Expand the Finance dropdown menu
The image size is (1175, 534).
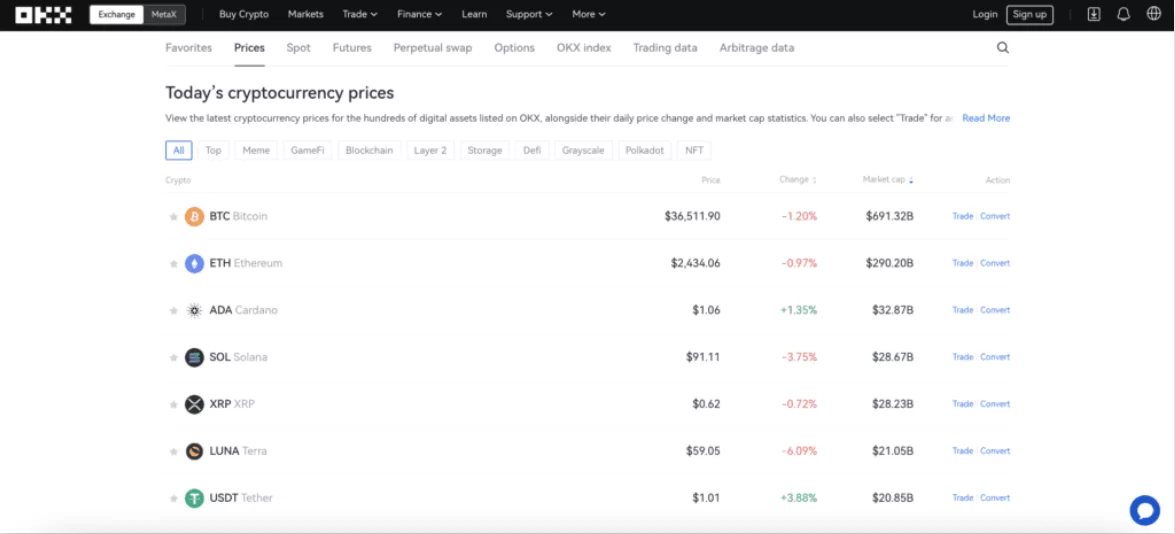coord(420,14)
